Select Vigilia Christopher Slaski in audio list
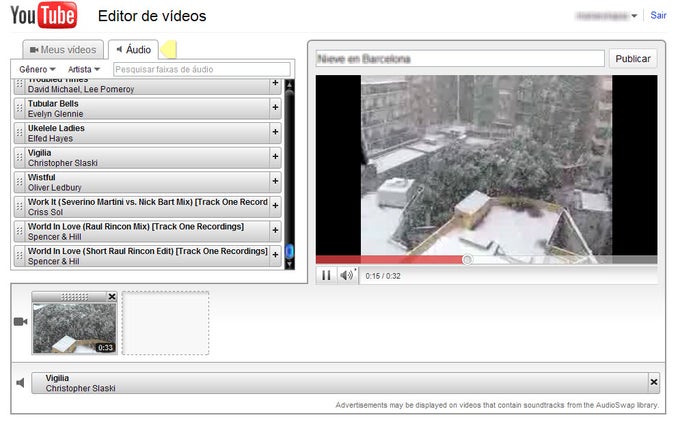Viewport: 680px width, 422px height. [x=147, y=158]
